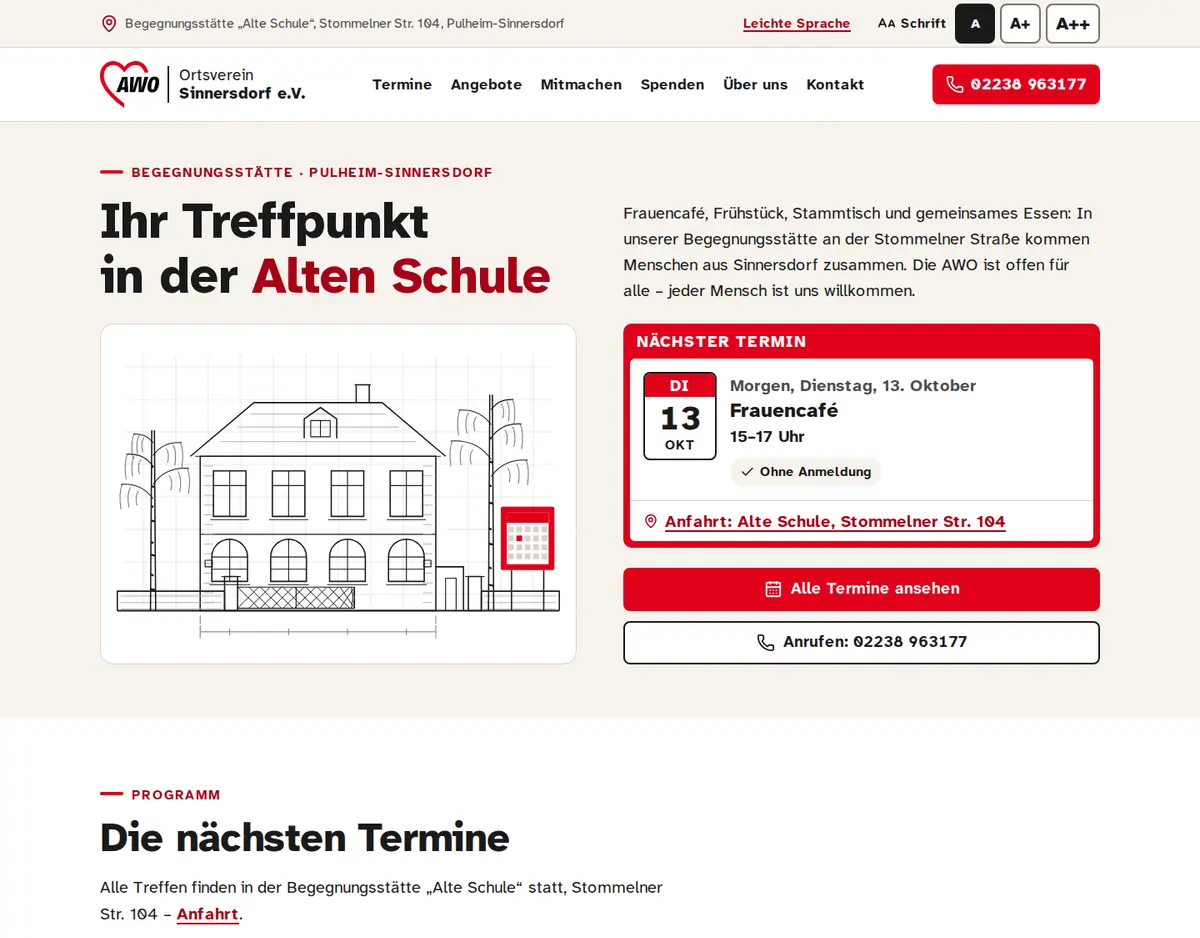Viewport: 1200px width, 938px height.
Task: Click the pin icon beside the Anfahrt link
Action: point(651,521)
